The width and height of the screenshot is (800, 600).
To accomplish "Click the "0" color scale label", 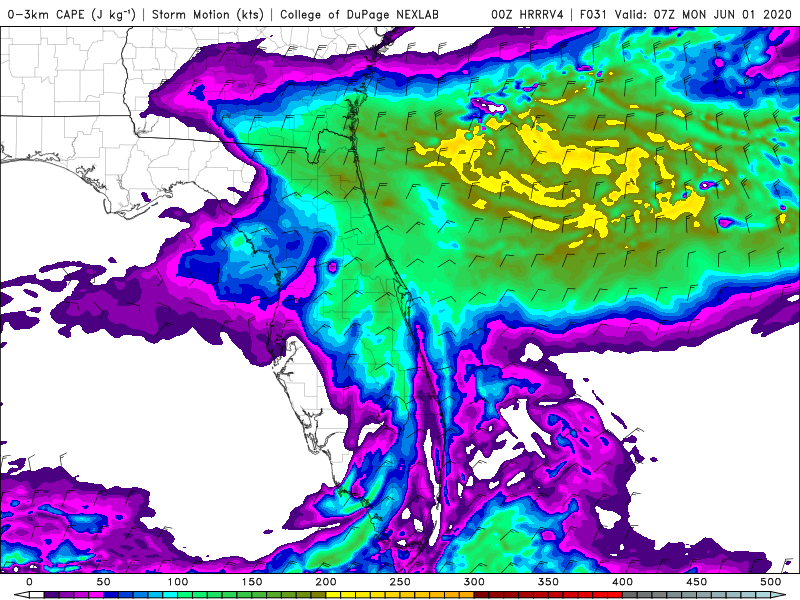I will [29, 582].
